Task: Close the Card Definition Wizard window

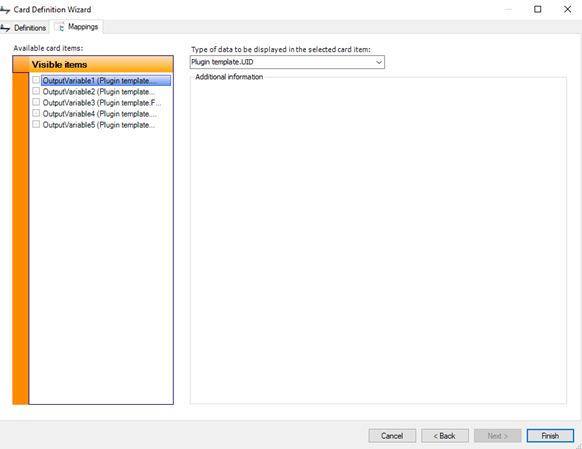Action: pos(567,9)
